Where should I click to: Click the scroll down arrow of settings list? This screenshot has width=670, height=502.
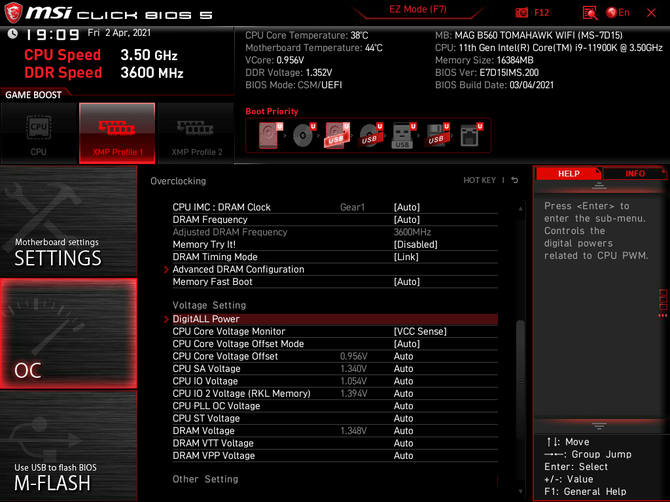520,491
